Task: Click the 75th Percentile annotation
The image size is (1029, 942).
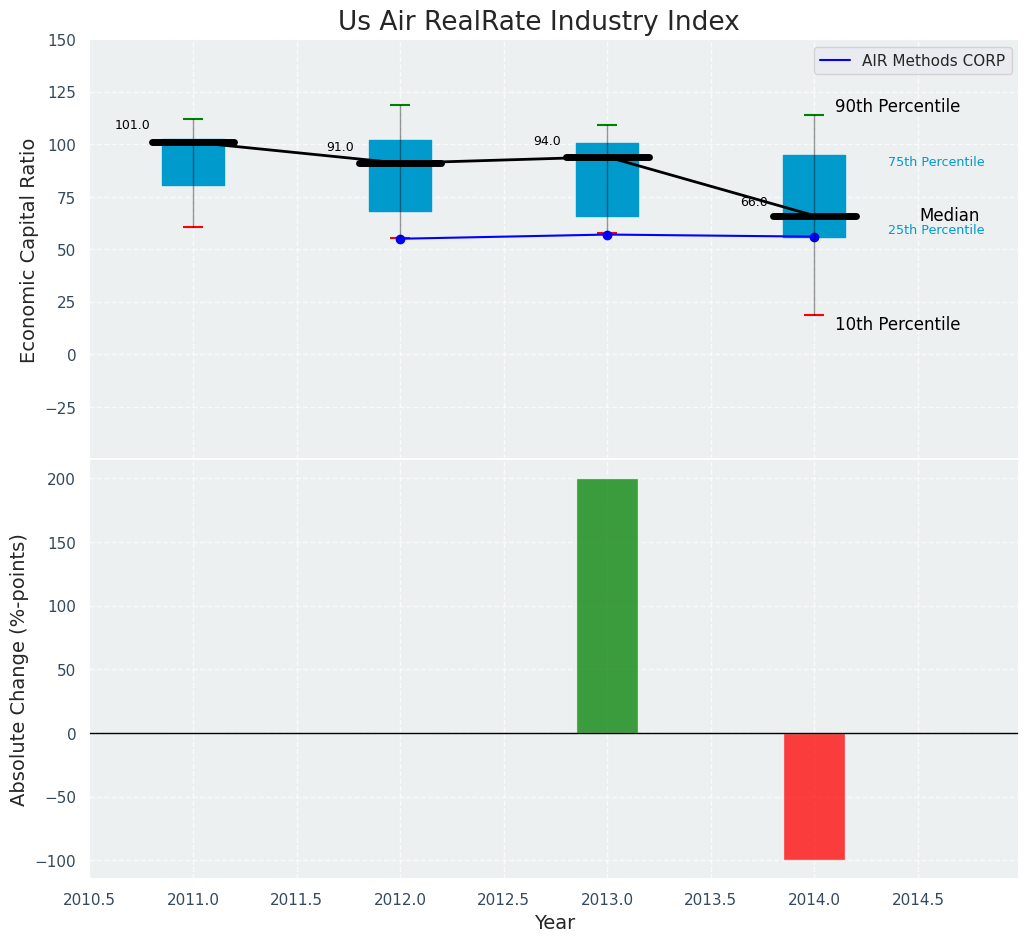Action: (936, 162)
